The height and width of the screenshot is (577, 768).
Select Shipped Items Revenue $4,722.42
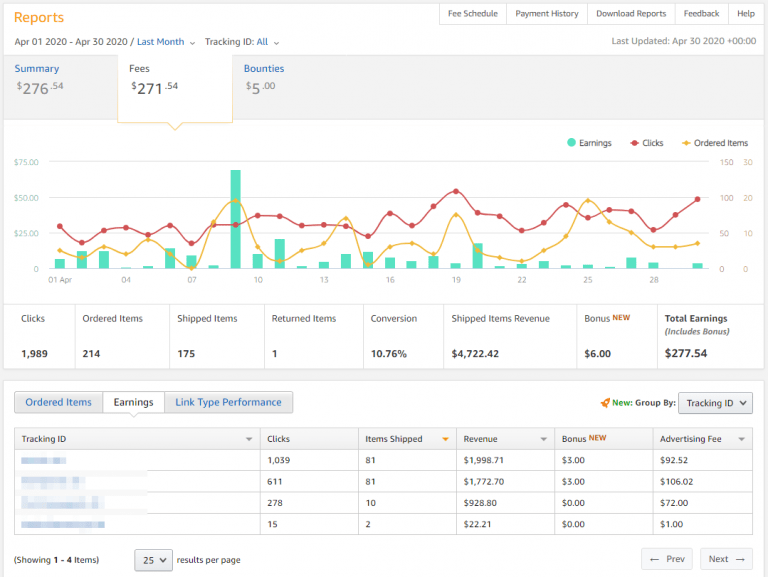pyautogui.click(x=475, y=354)
